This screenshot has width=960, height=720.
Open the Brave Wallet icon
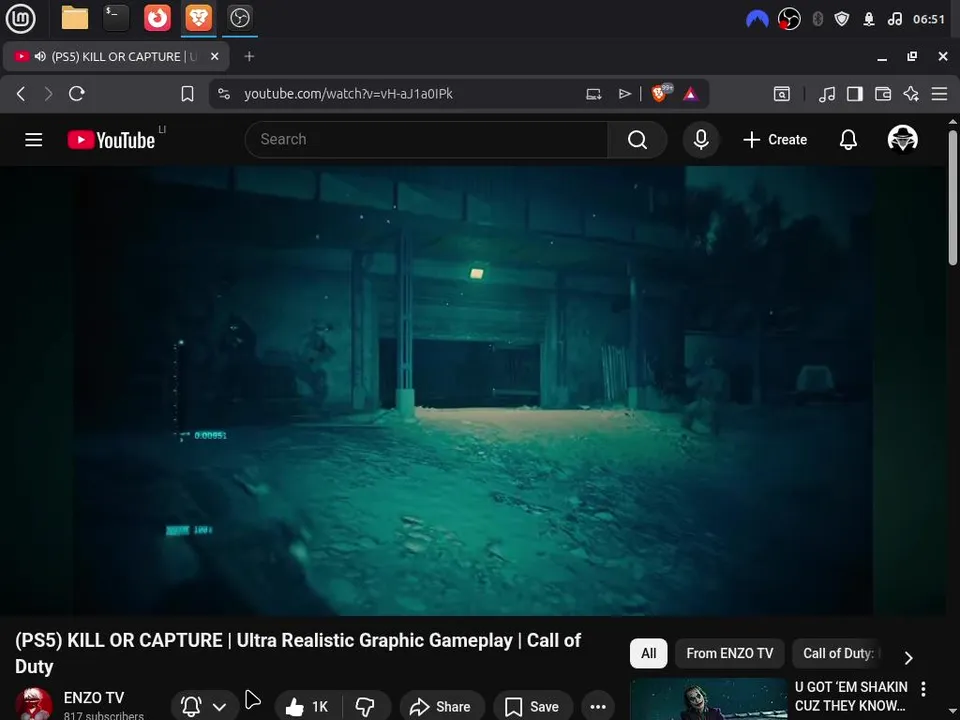[883, 94]
